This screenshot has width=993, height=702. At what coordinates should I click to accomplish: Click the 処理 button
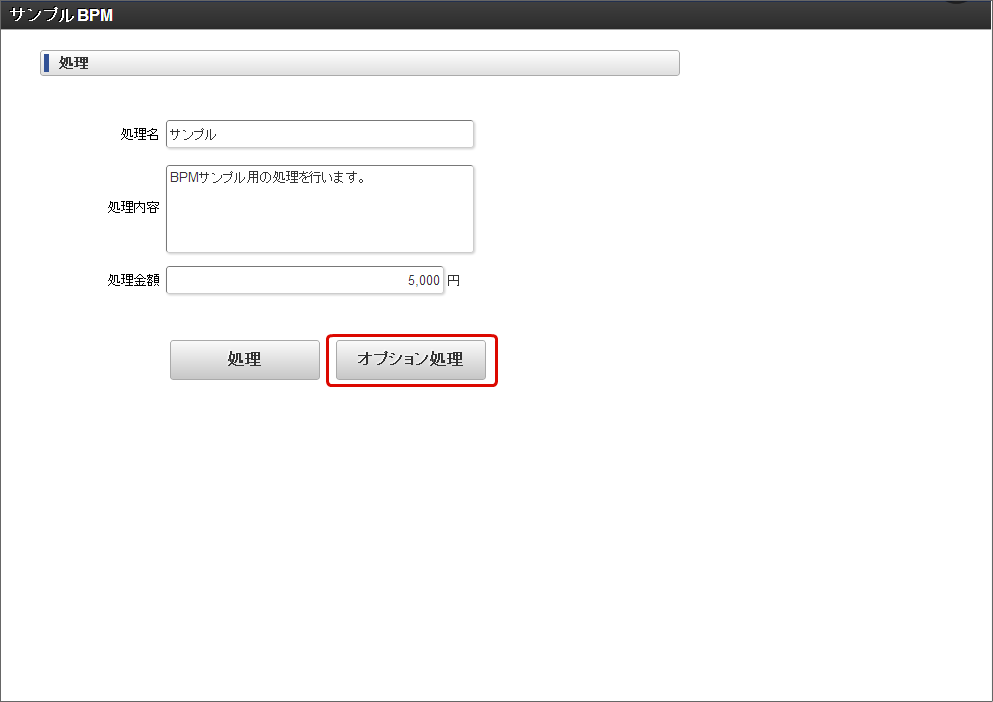[244, 360]
